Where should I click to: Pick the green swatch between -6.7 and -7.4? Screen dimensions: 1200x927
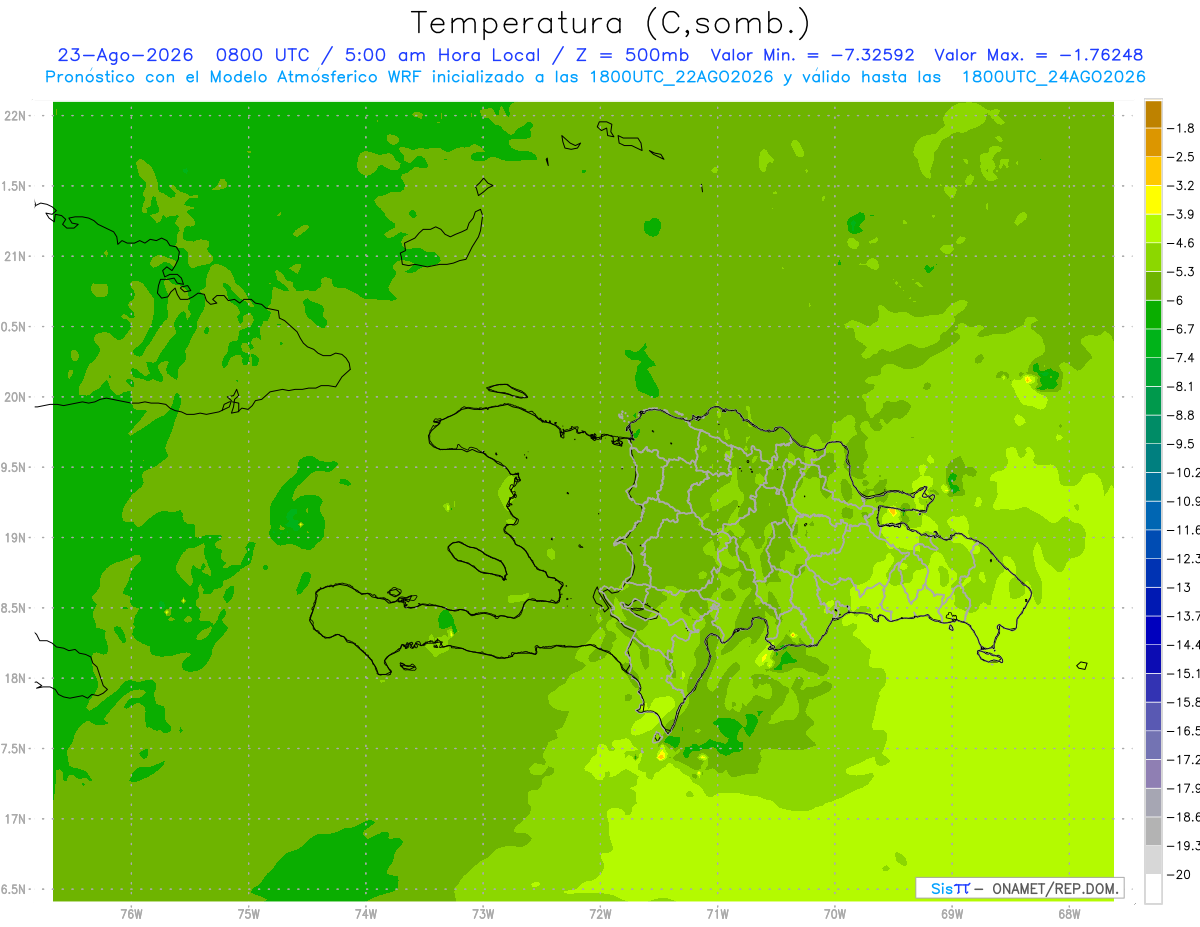(x=1153, y=343)
